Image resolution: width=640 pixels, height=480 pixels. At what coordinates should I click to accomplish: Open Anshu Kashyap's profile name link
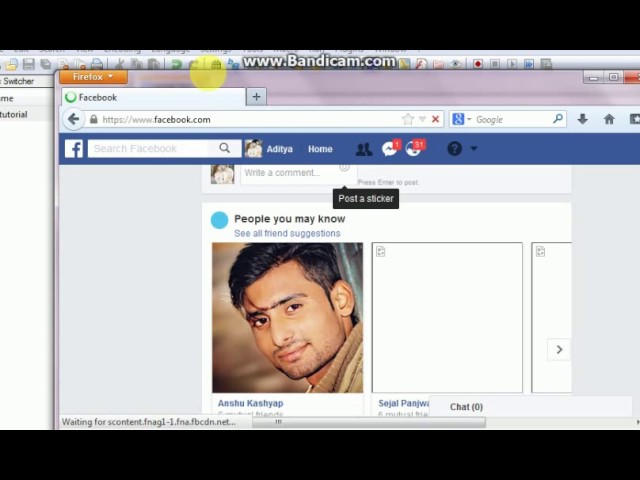pyautogui.click(x=250, y=403)
